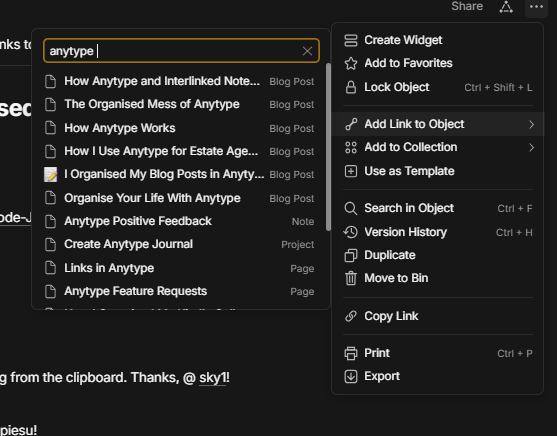The width and height of the screenshot is (557, 436).
Task: Click the anytype search input field
Action: (181, 51)
